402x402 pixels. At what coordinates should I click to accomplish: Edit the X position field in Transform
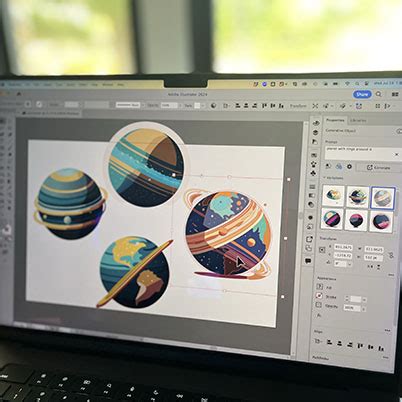point(343,247)
